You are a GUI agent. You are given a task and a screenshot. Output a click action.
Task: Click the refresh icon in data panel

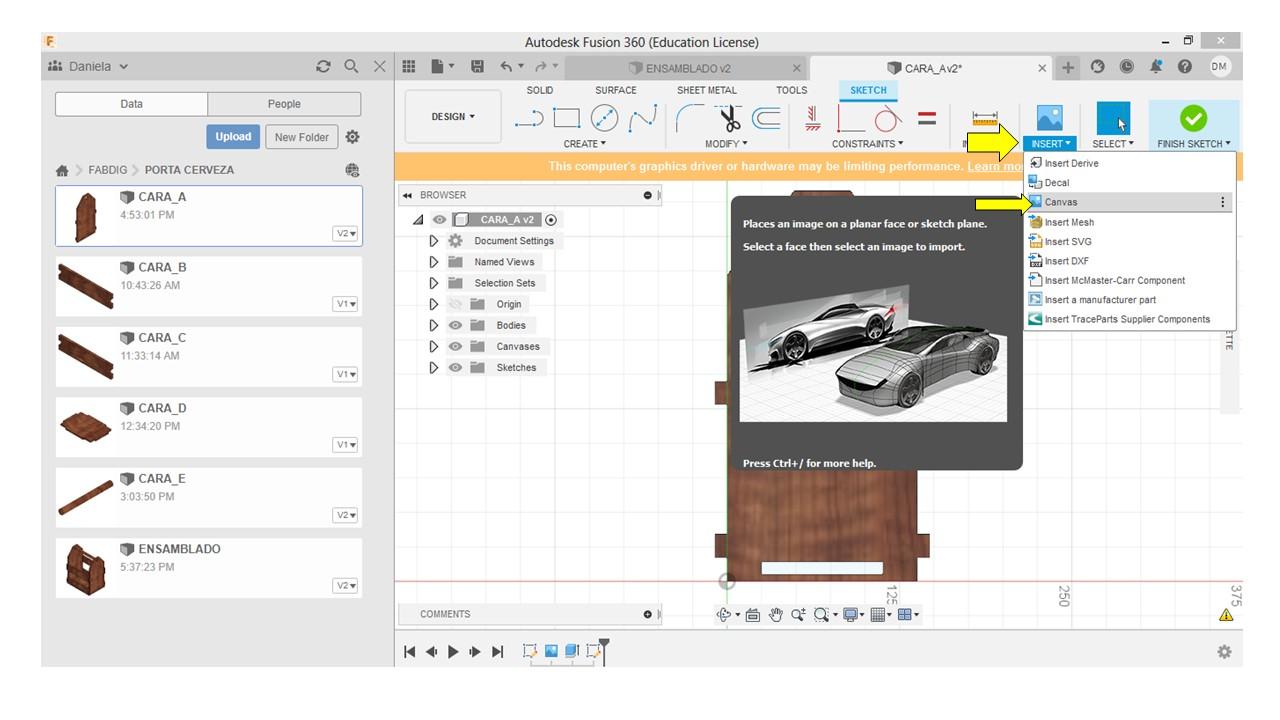tap(322, 67)
